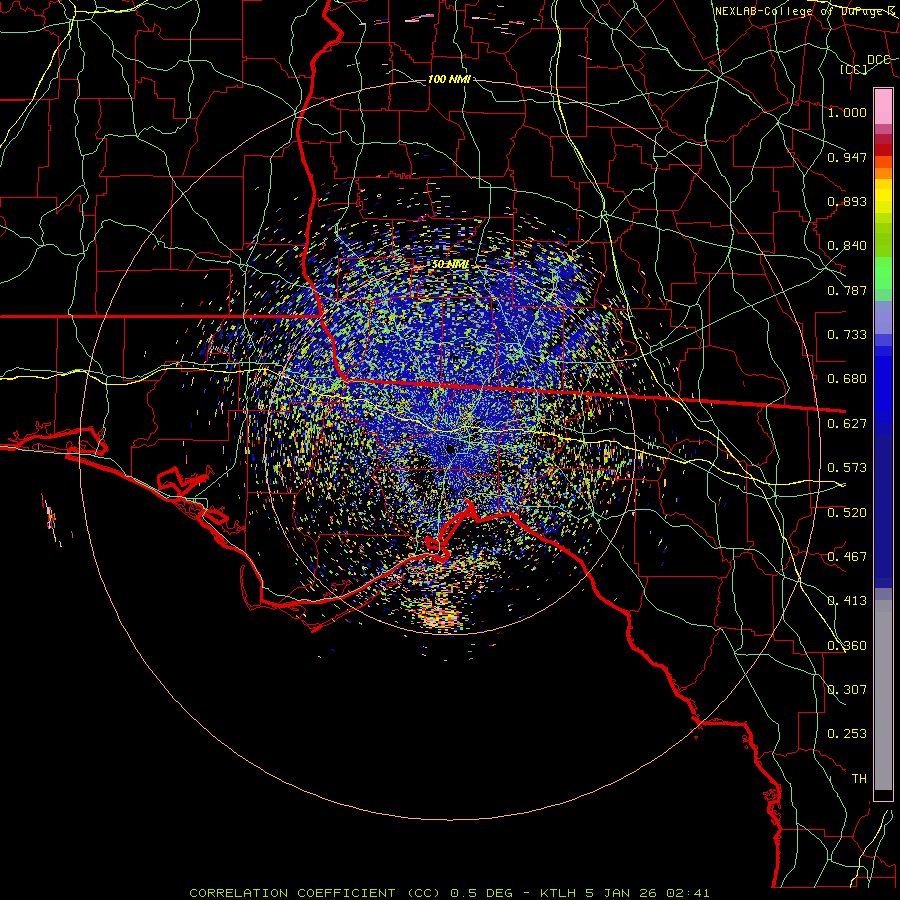The width and height of the screenshot is (900, 900).
Task: Click the 1.000 value on the color scale
Action: [x=847, y=112]
